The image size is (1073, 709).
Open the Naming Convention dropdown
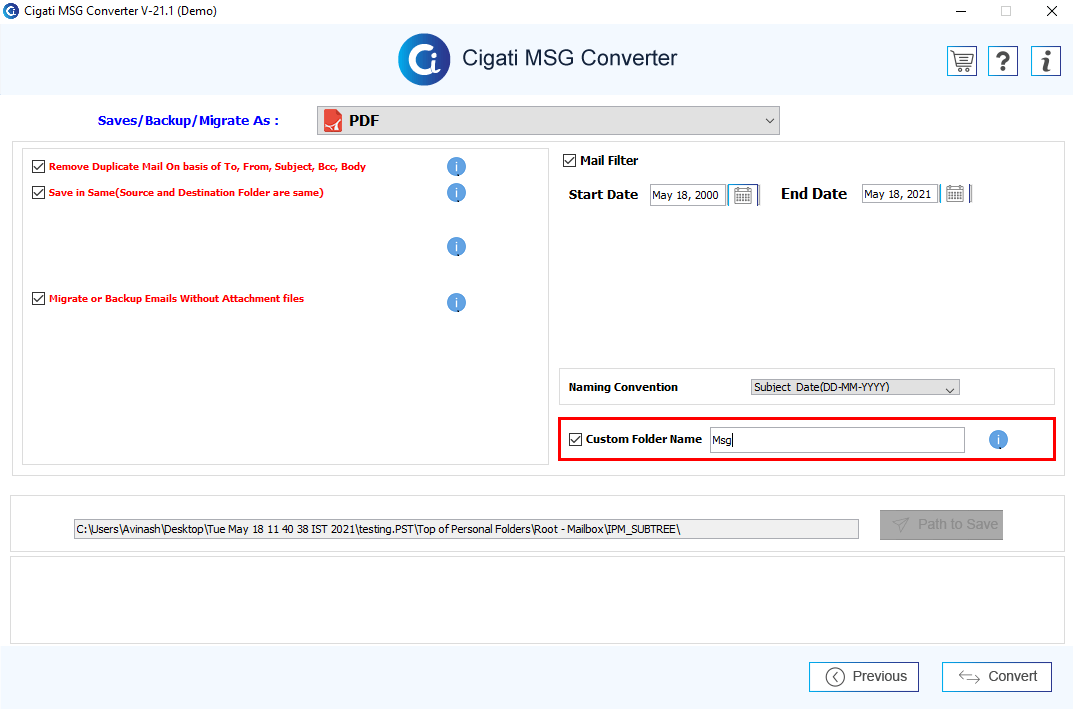tap(855, 387)
